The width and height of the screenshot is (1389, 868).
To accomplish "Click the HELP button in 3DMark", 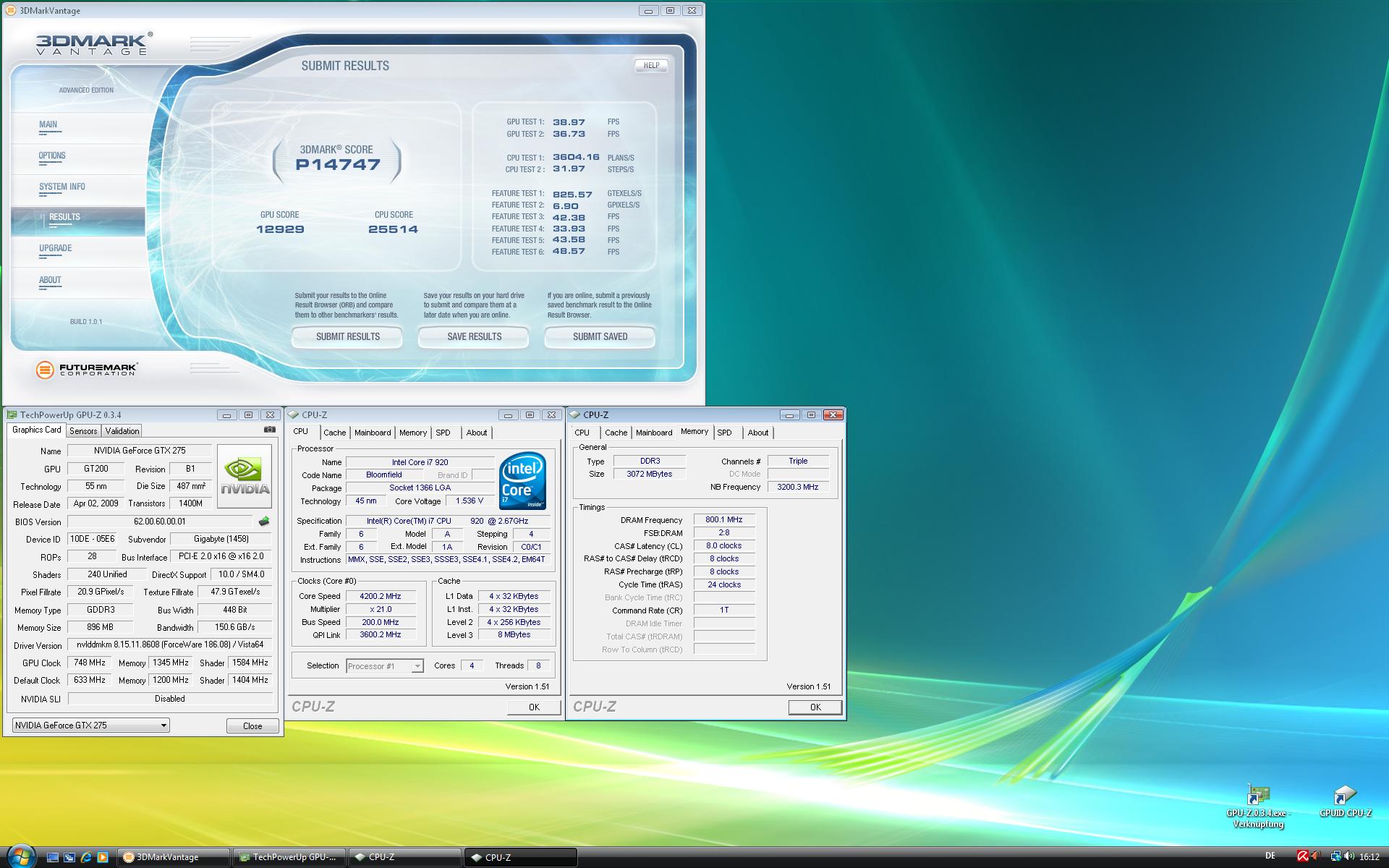I will point(651,65).
